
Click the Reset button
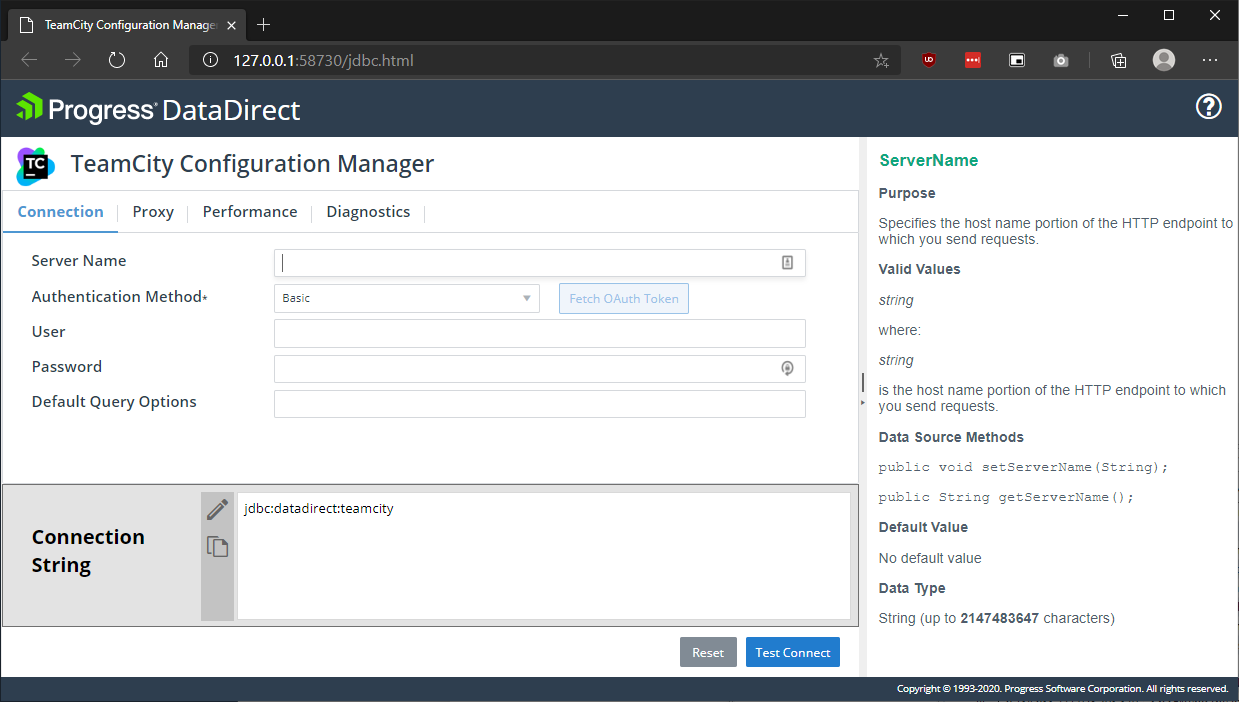pyautogui.click(x=707, y=652)
